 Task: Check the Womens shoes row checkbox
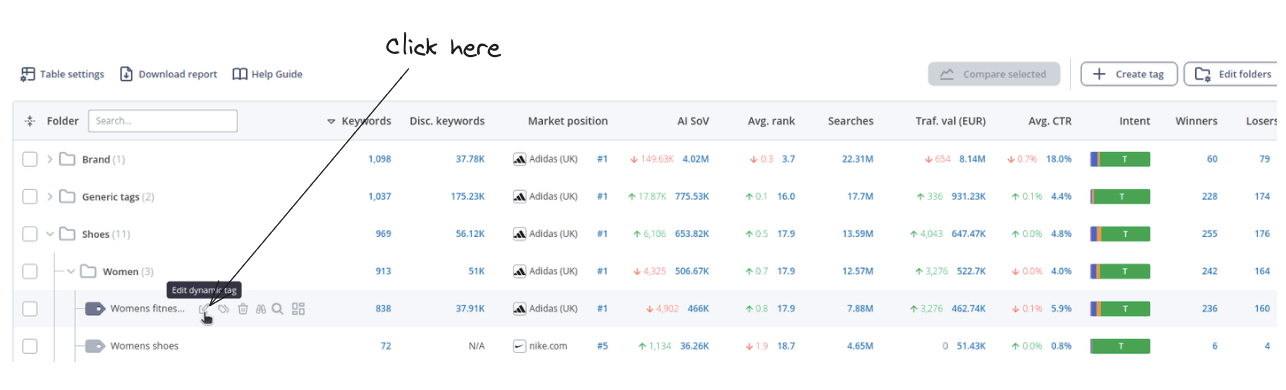[30, 346]
